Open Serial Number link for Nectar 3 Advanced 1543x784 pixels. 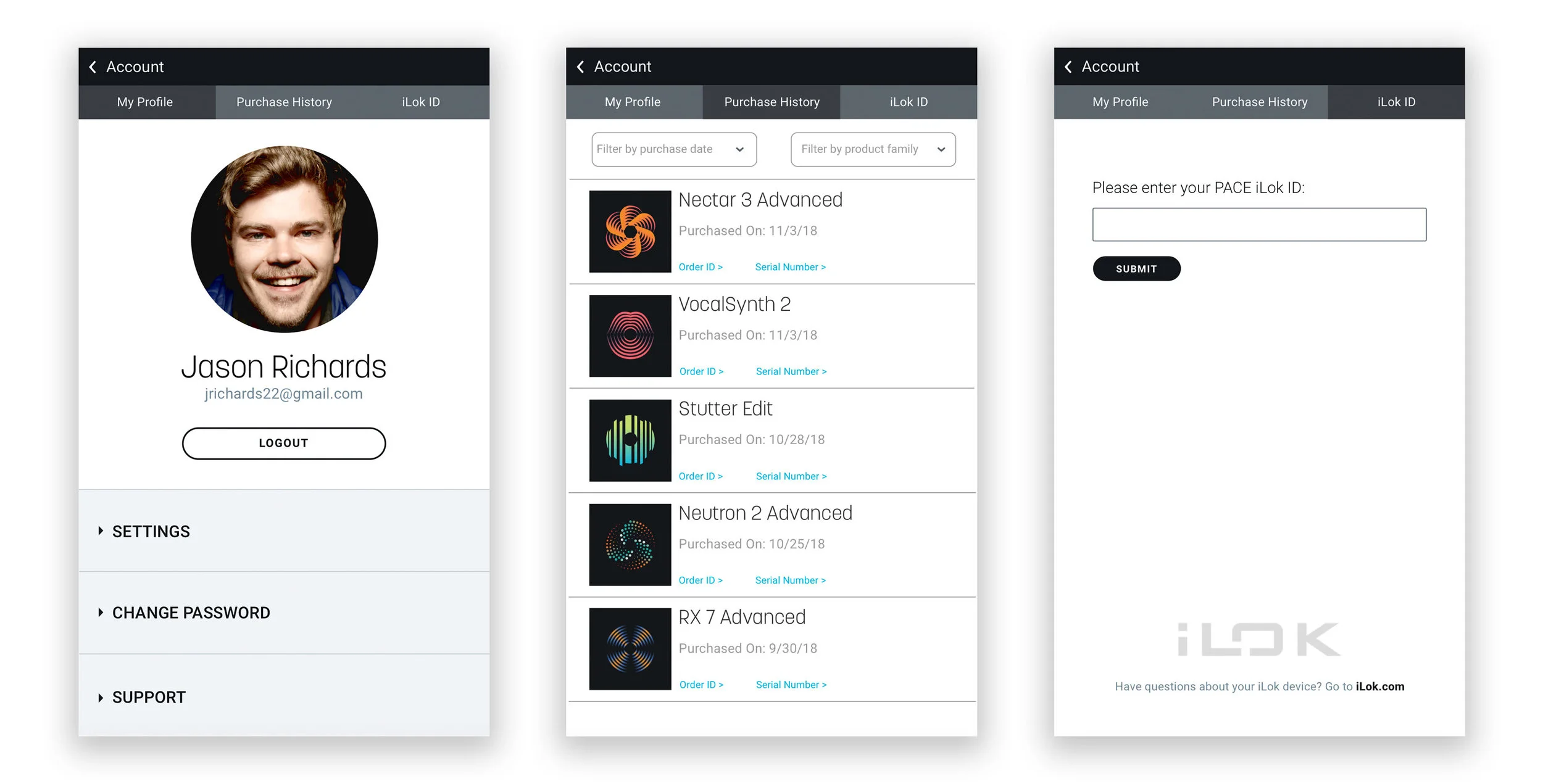[x=790, y=267]
